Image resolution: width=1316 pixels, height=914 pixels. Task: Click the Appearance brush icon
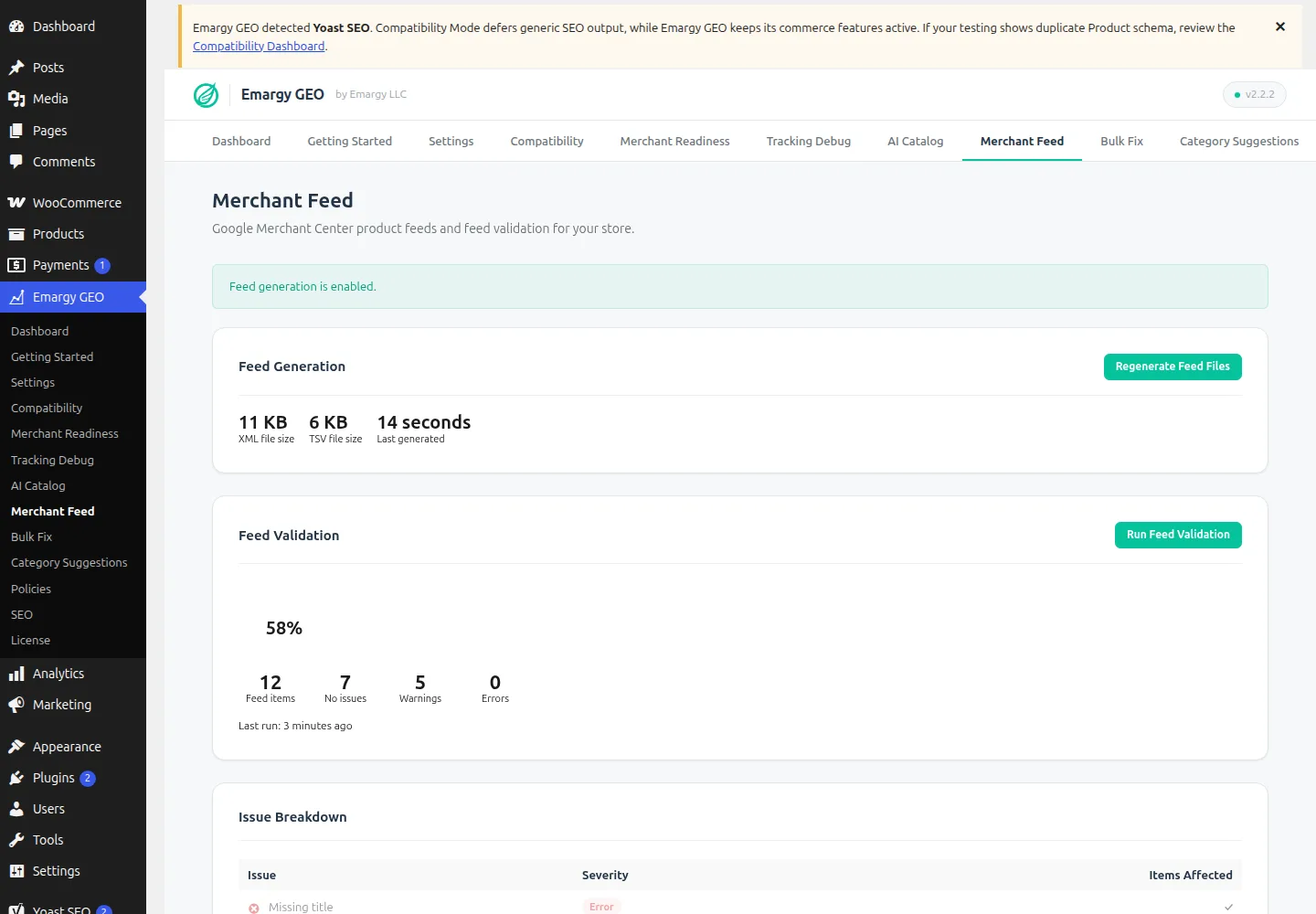pyautogui.click(x=16, y=747)
